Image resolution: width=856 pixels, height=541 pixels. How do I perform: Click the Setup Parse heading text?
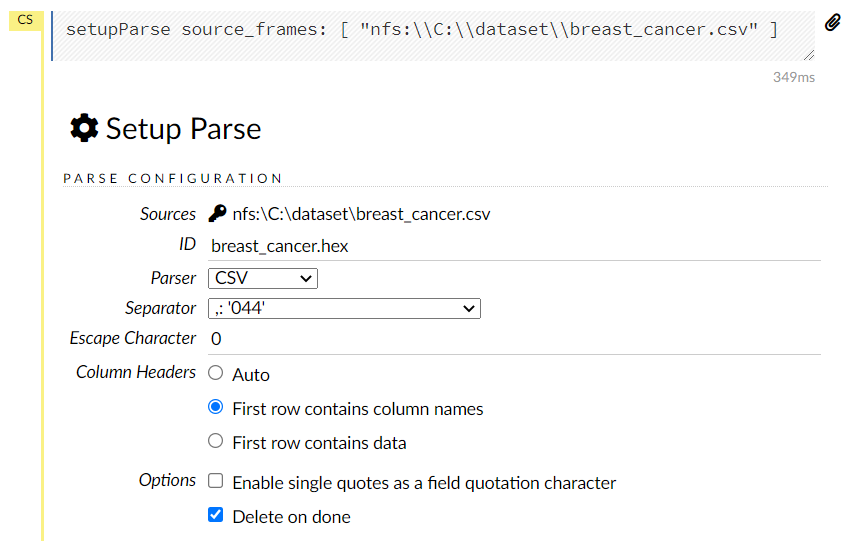click(183, 129)
